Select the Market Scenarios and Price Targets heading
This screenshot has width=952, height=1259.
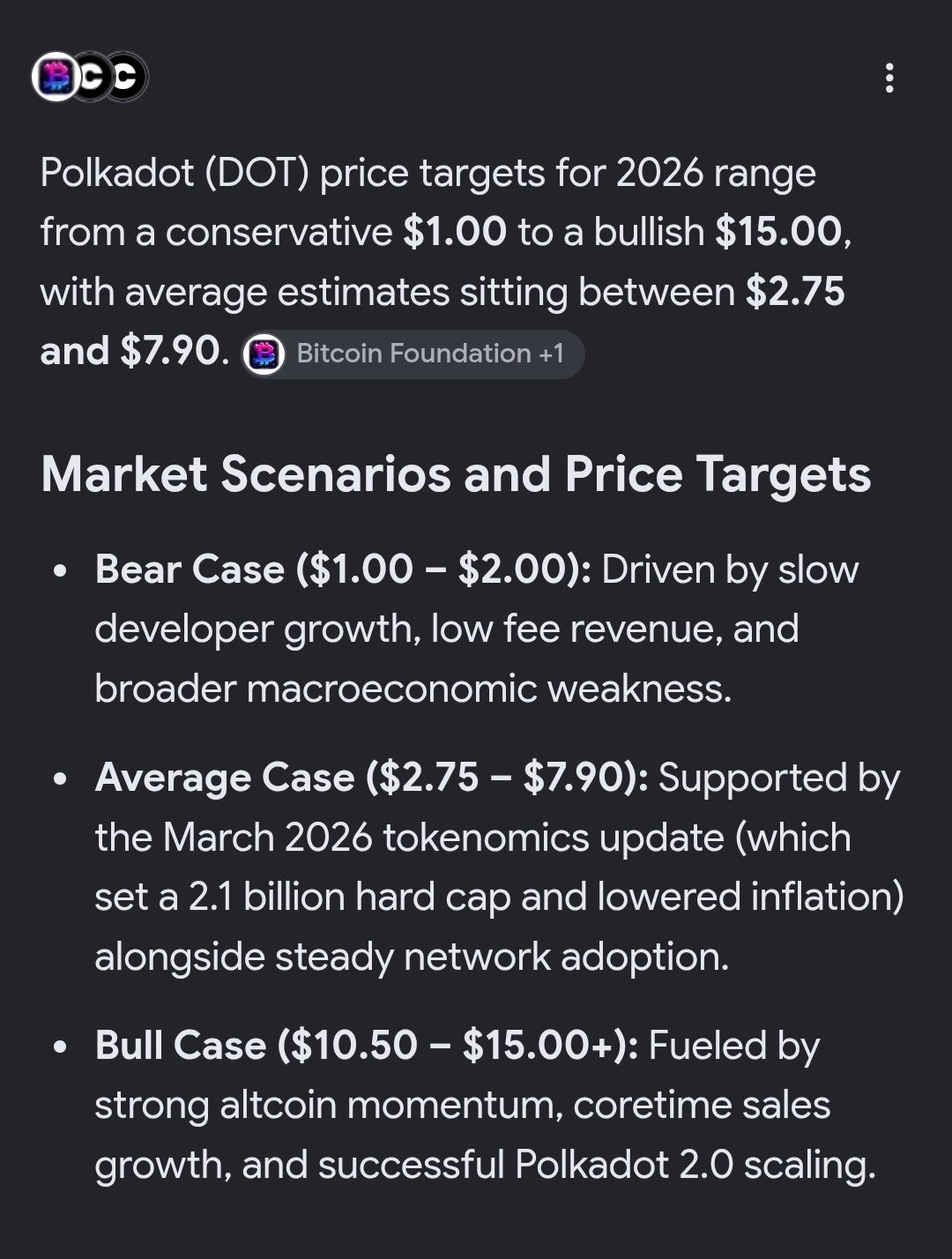tap(456, 474)
